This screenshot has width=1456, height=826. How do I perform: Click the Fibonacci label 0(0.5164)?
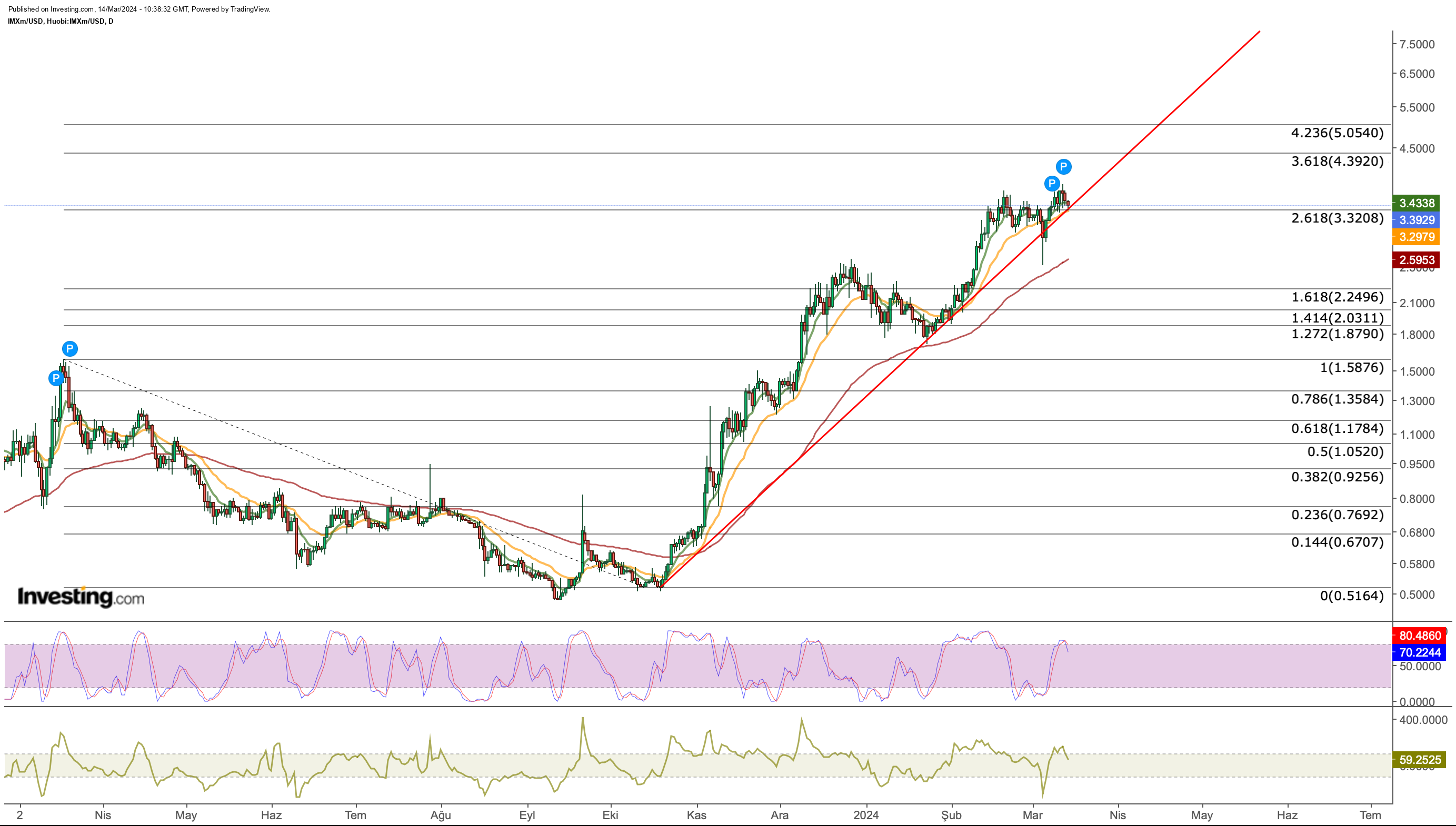[x=1352, y=596]
